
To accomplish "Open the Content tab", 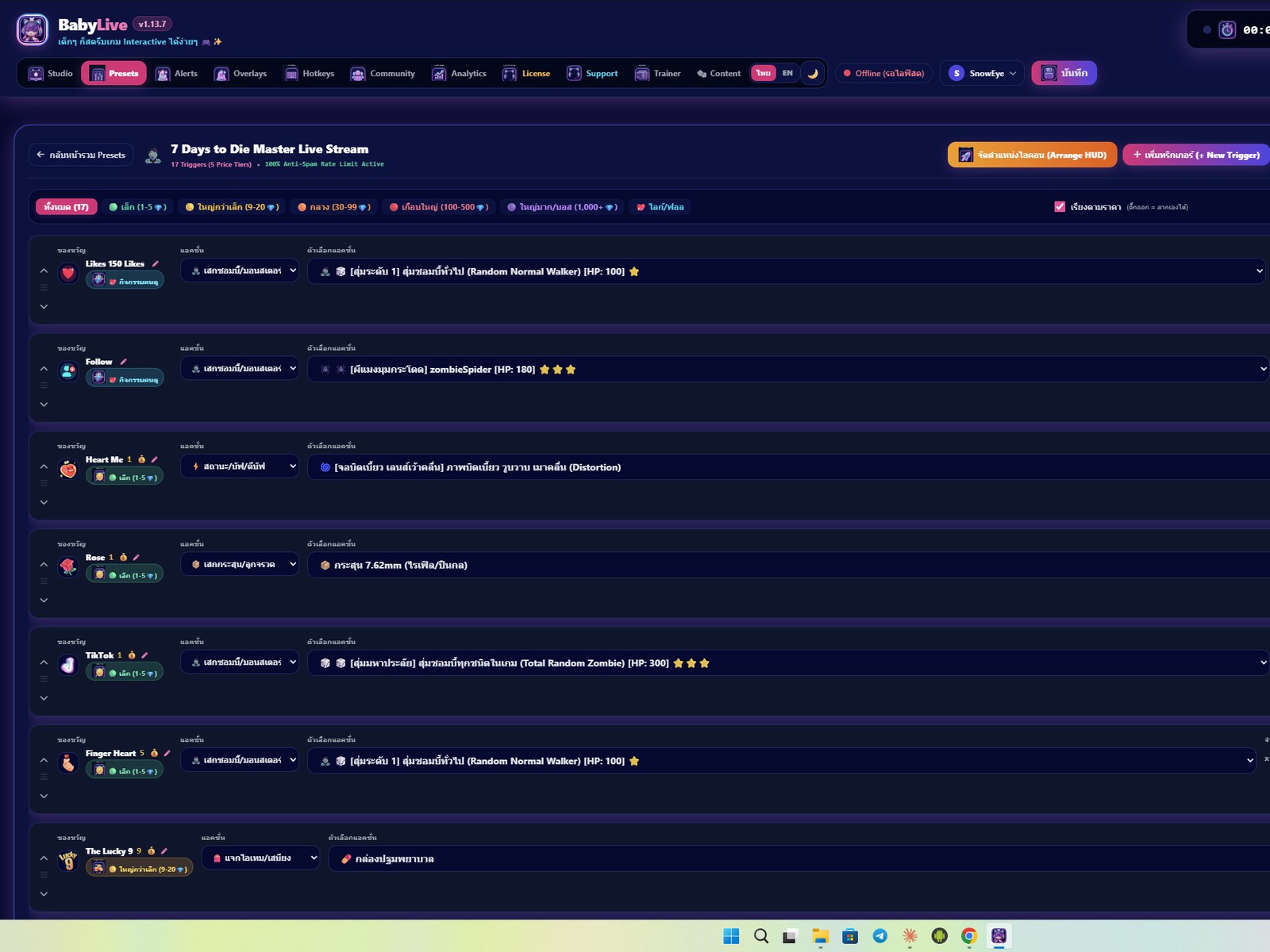I will coord(718,74).
